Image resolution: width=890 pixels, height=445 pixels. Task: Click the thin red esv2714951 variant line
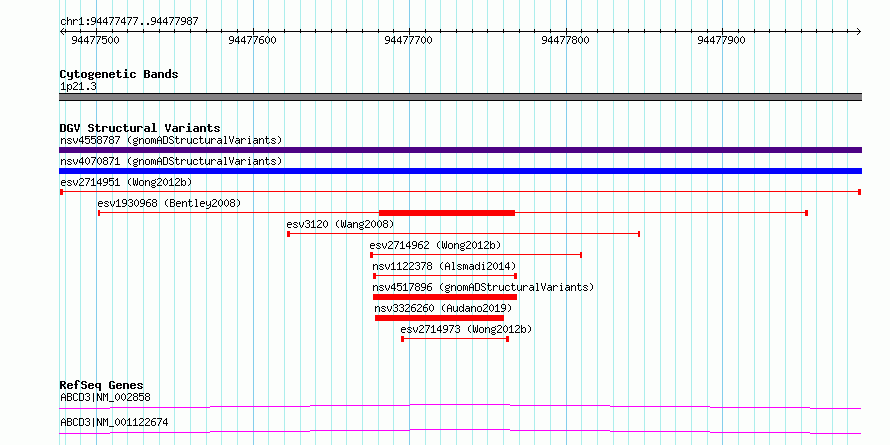click(460, 192)
